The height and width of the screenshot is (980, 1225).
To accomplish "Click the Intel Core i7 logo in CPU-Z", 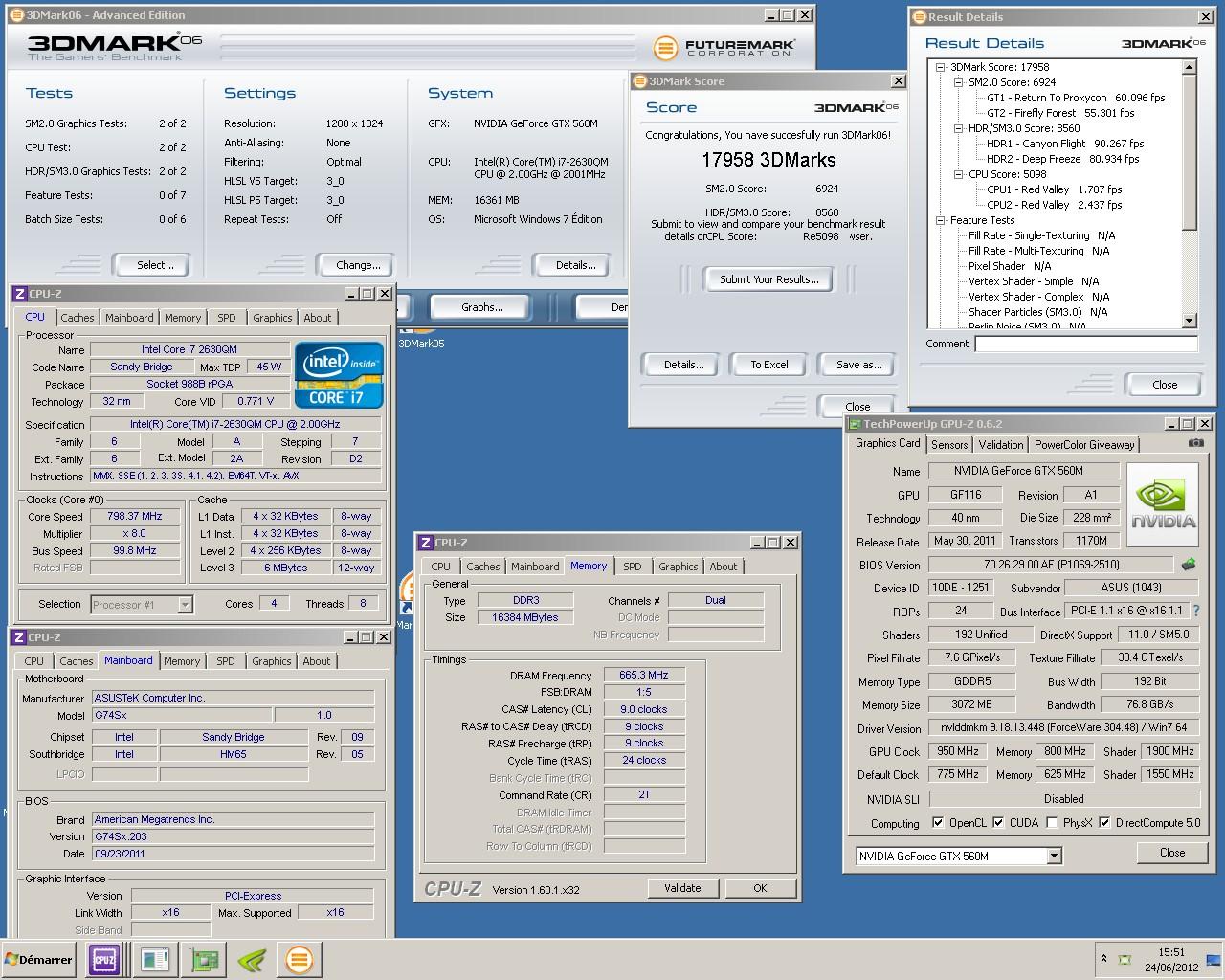I will [339, 374].
